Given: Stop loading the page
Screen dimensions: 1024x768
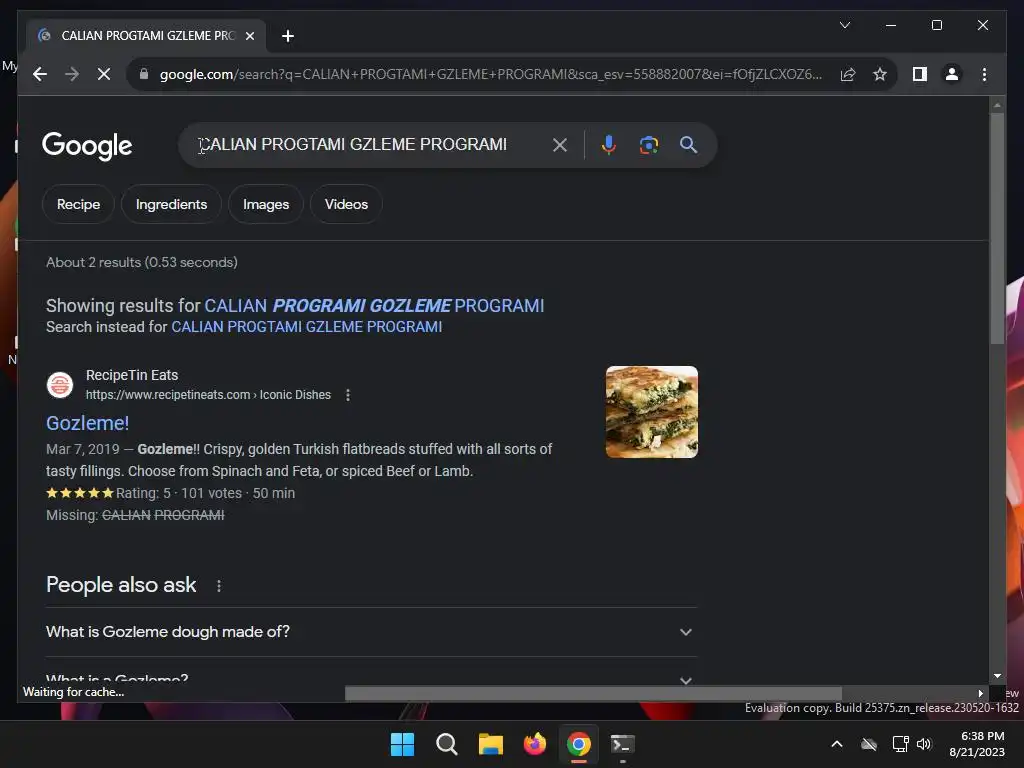Looking at the screenshot, I should pyautogui.click(x=104, y=74).
